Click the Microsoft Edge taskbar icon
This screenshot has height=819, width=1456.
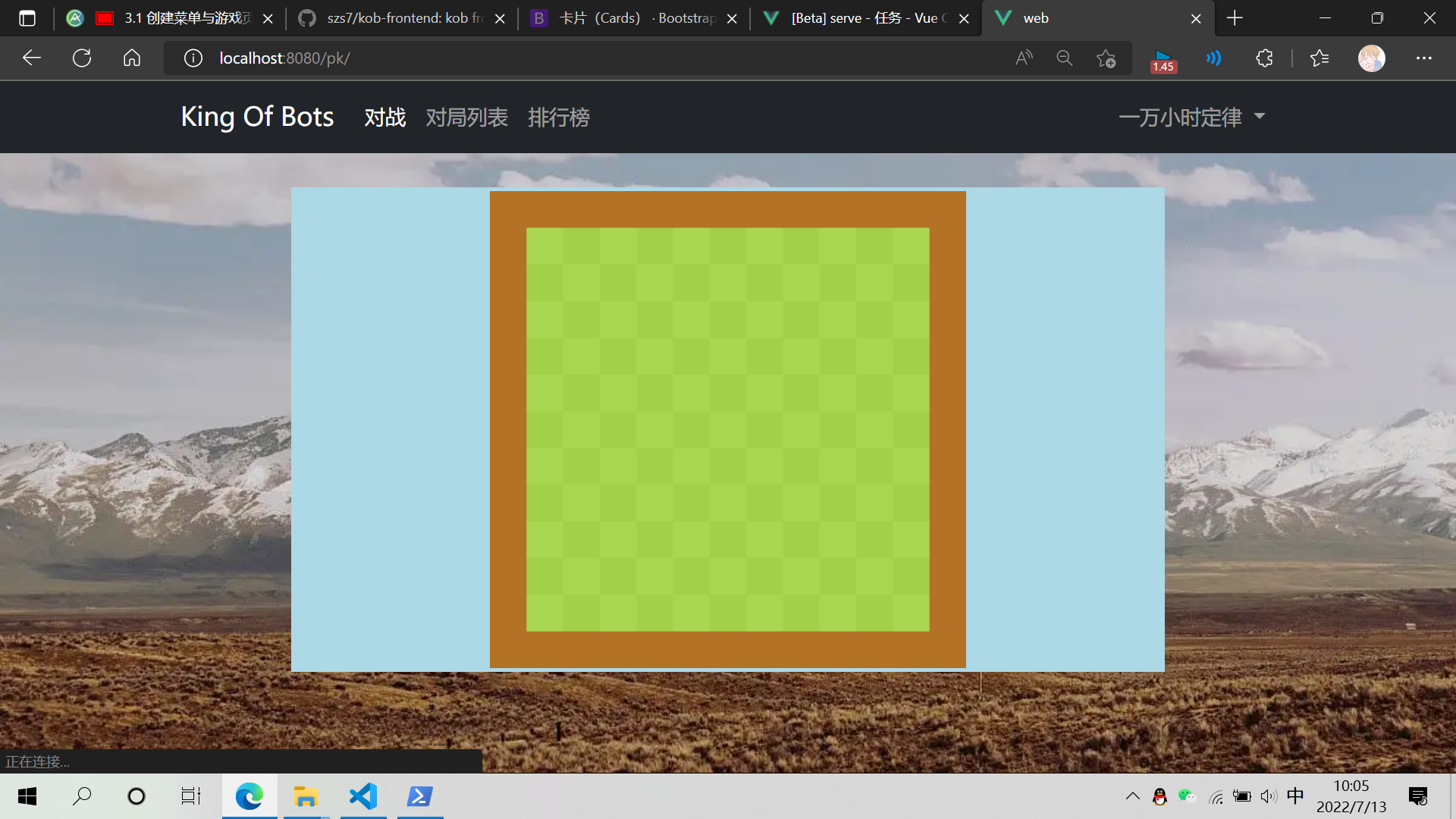click(x=249, y=796)
